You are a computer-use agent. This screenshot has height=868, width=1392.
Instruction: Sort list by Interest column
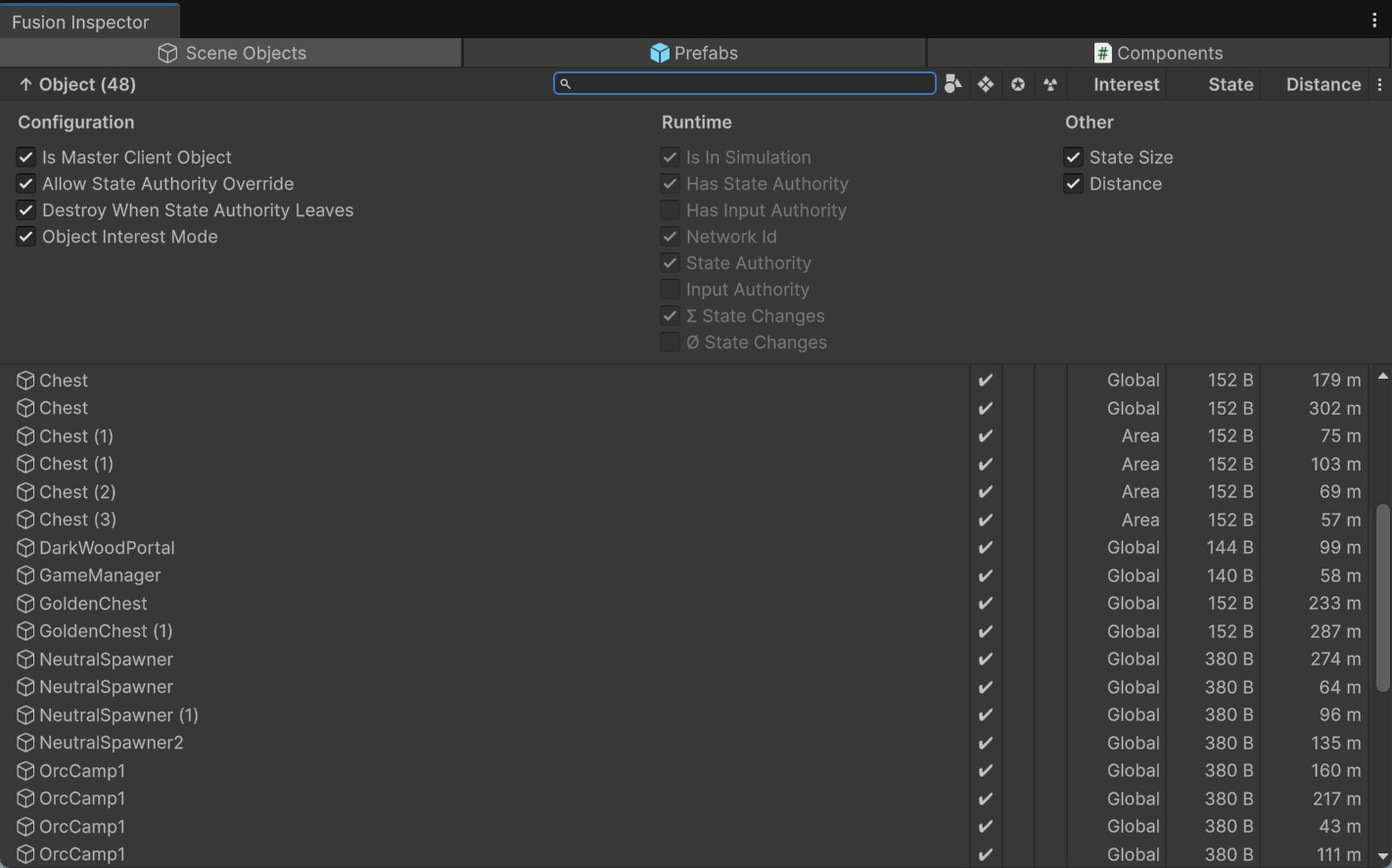1126,85
